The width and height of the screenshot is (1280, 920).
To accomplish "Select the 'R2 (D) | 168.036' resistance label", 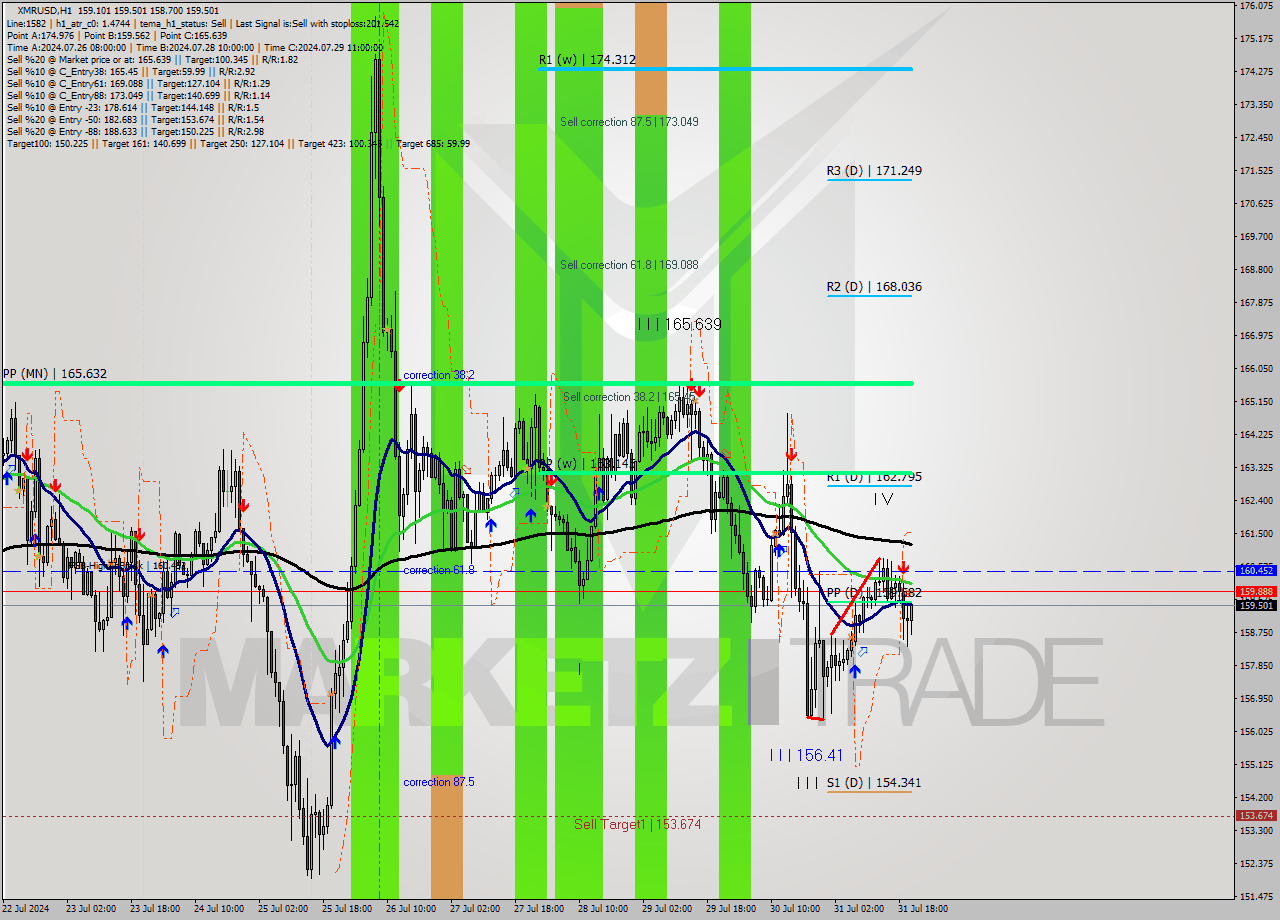I will pyautogui.click(x=874, y=287).
